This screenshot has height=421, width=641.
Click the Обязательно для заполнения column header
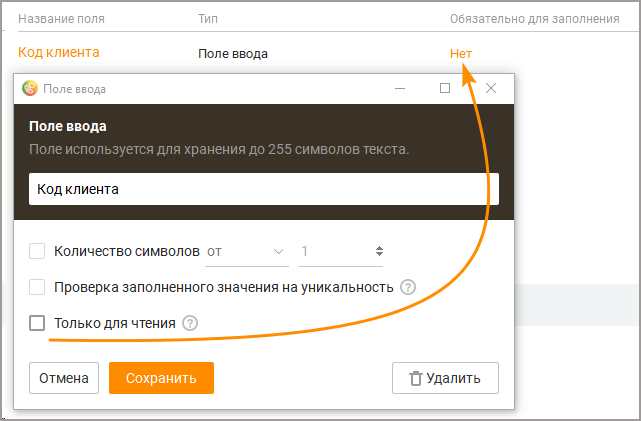click(x=535, y=19)
